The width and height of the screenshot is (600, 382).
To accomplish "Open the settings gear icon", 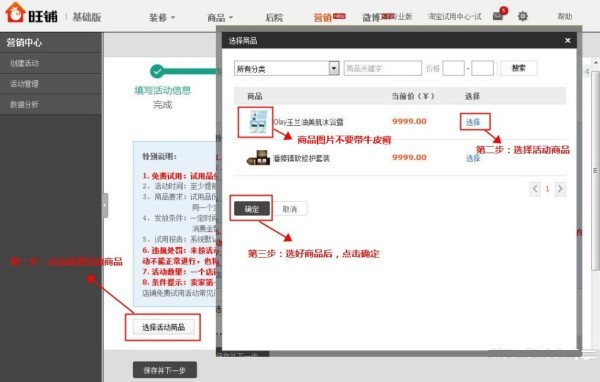I will pyautogui.click(x=523, y=16).
